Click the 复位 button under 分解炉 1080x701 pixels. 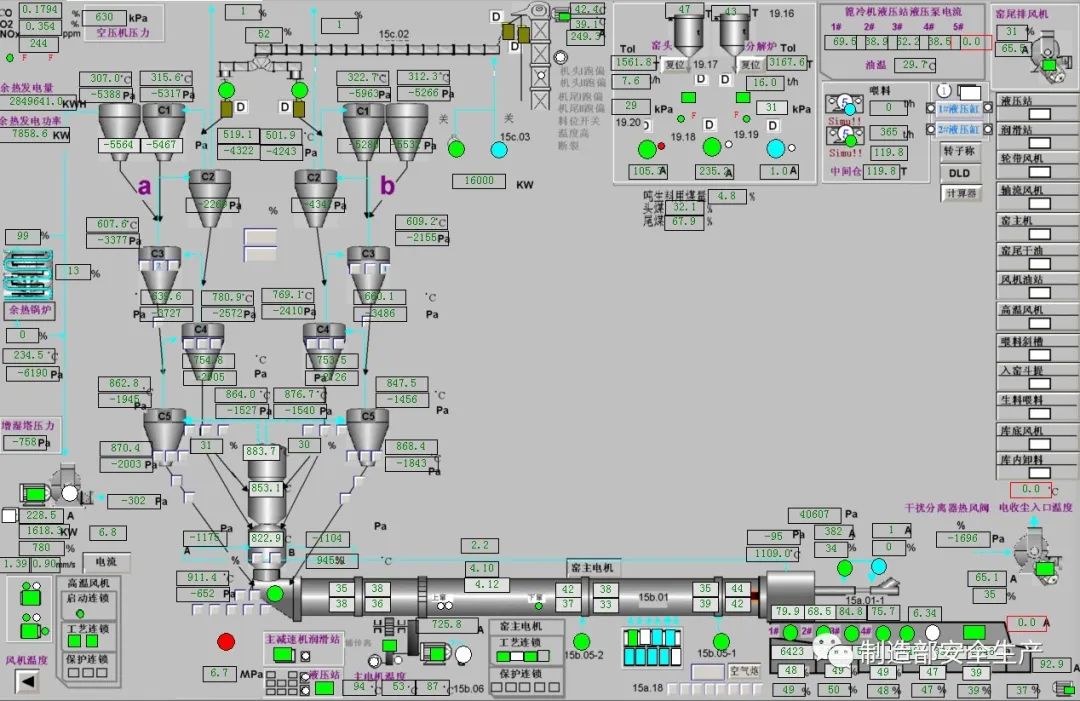[750, 65]
